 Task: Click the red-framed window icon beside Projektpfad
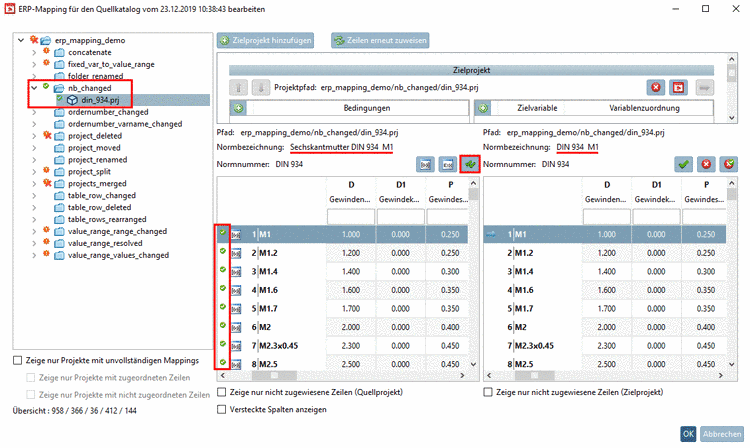pos(678,87)
